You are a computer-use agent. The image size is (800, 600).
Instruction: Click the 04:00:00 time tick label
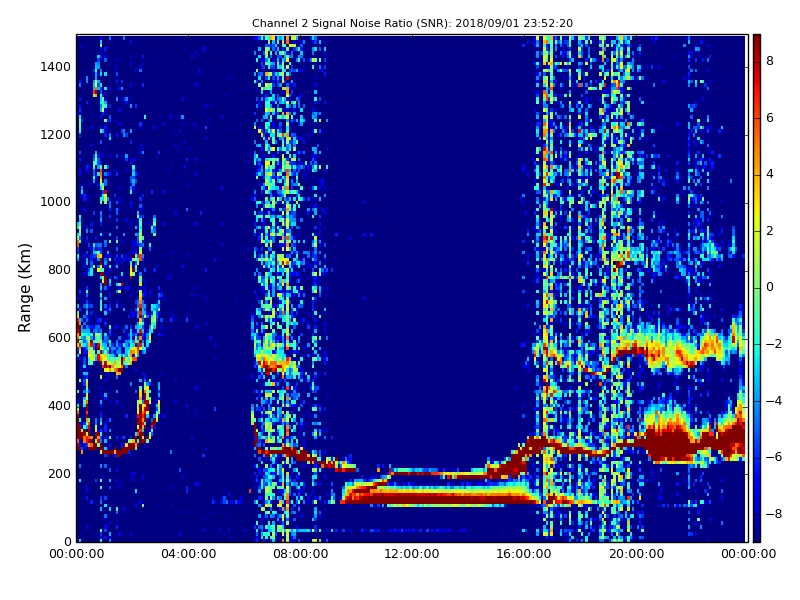[x=189, y=554]
